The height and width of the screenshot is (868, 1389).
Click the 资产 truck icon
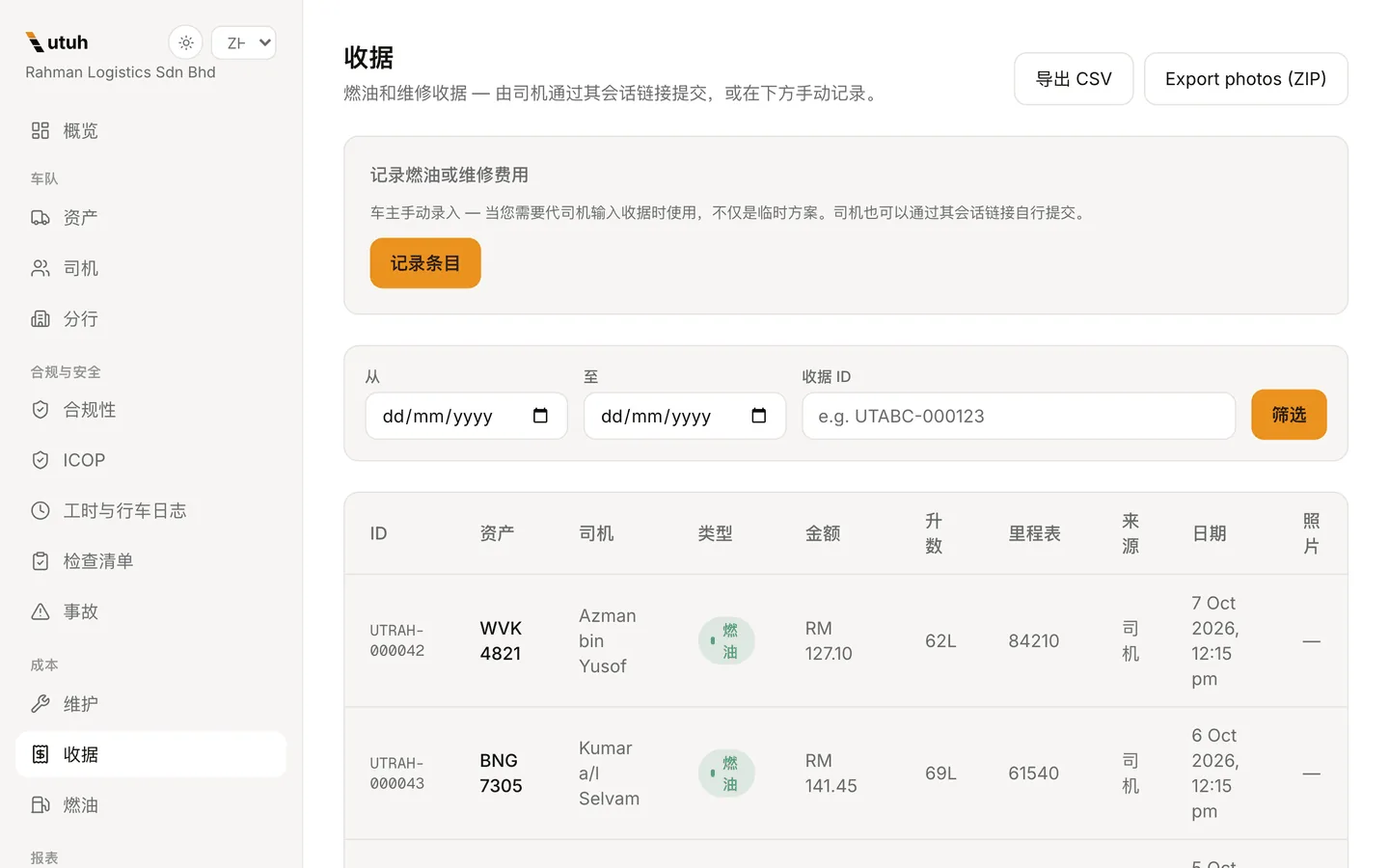coord(41,218)
